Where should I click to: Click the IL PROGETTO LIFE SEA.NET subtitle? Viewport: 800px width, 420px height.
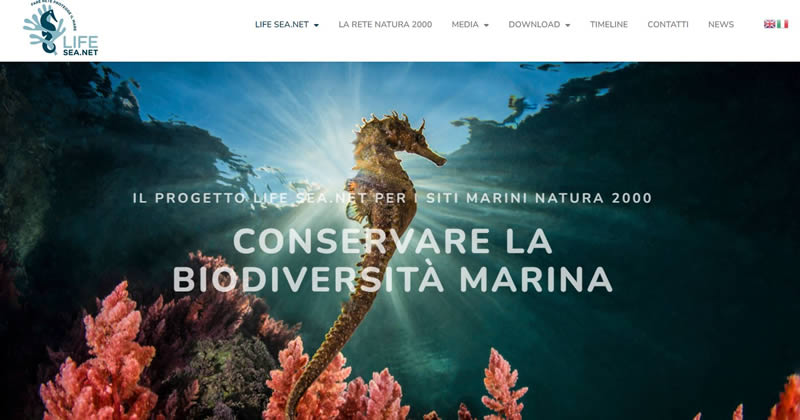[x=392, y=198]
